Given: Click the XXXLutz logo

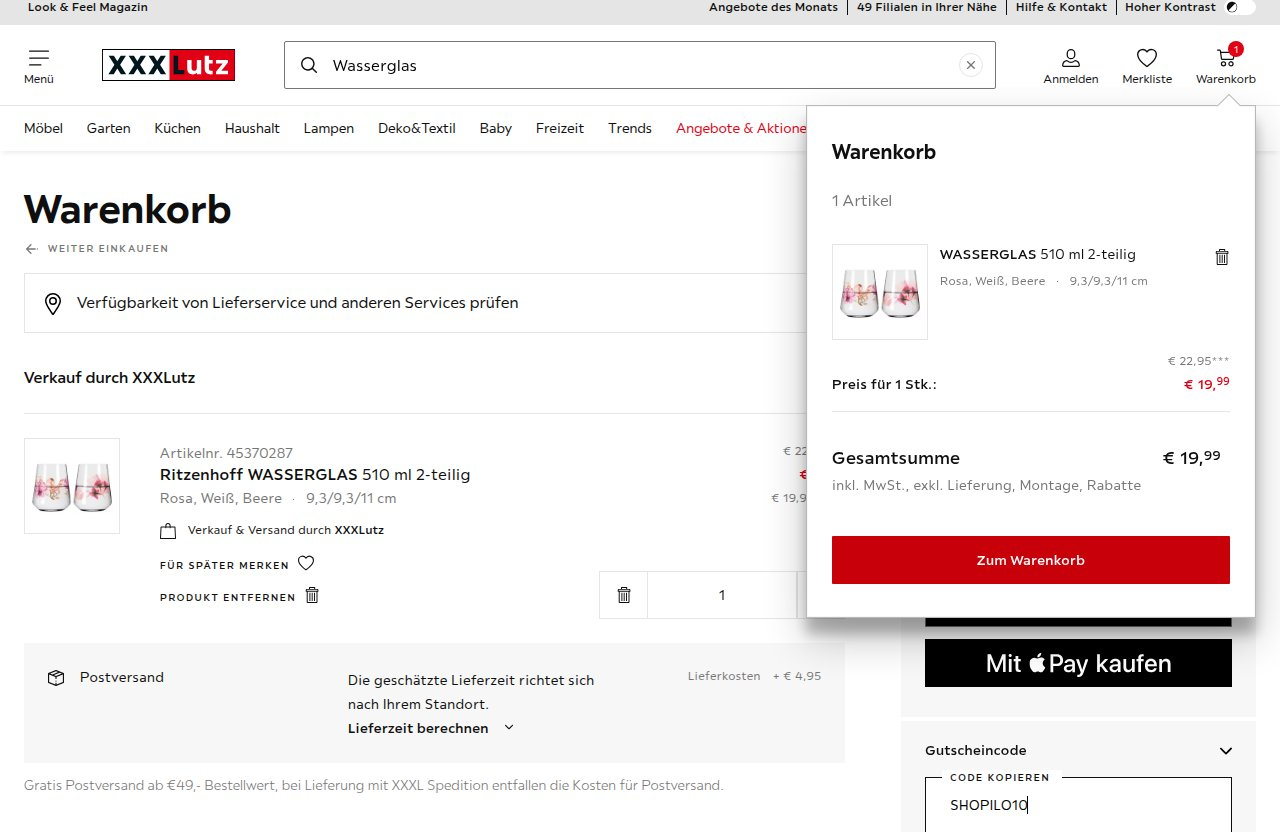Looking at the screenshot, I should coord(168,65).
